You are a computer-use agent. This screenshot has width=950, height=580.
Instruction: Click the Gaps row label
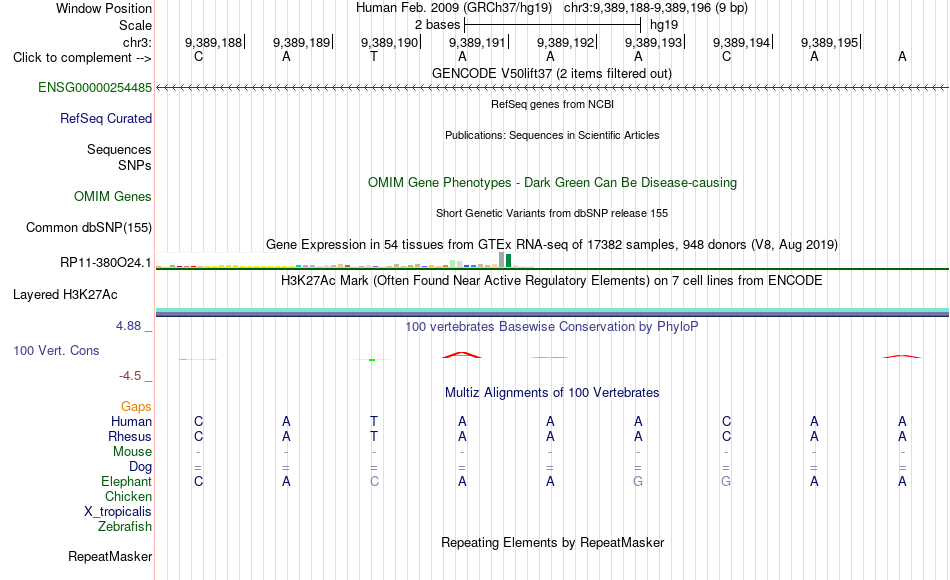tap(136, 406)
